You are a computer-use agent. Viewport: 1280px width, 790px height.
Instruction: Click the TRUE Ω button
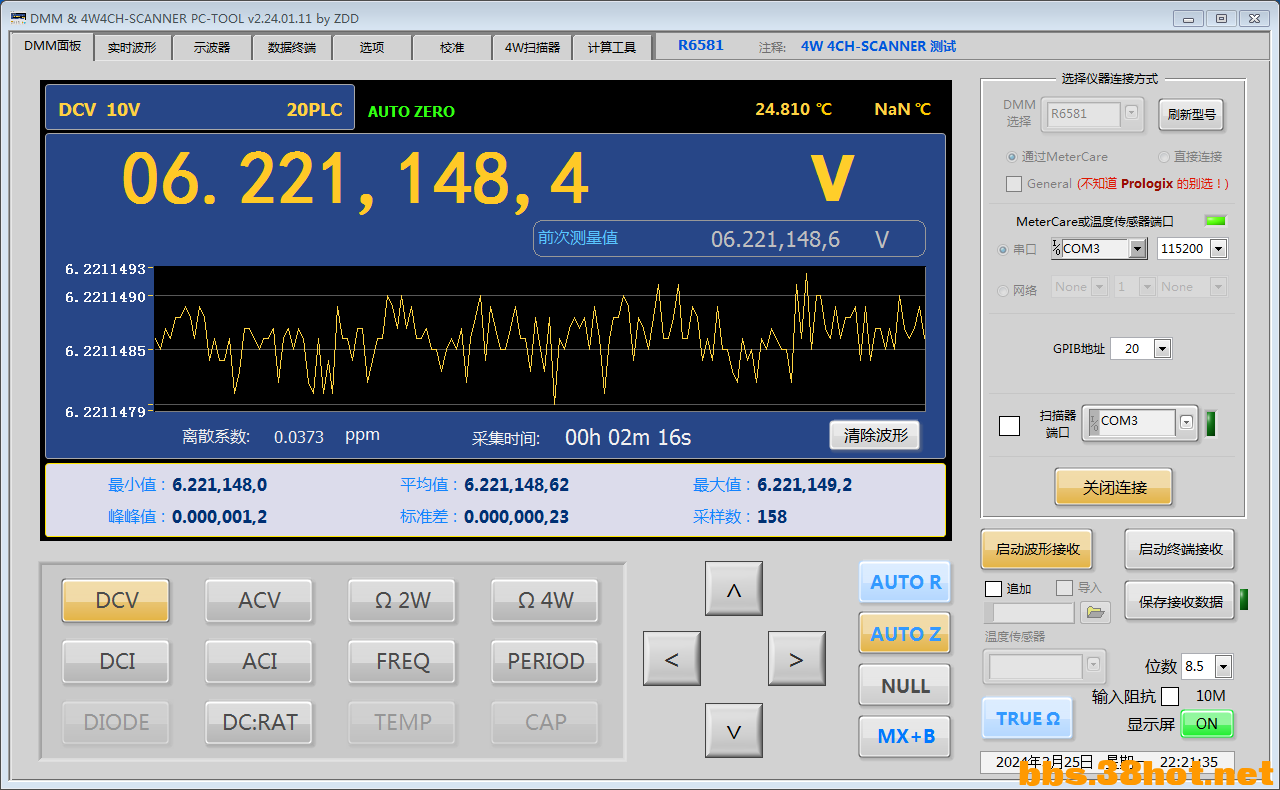(1027, 718)
